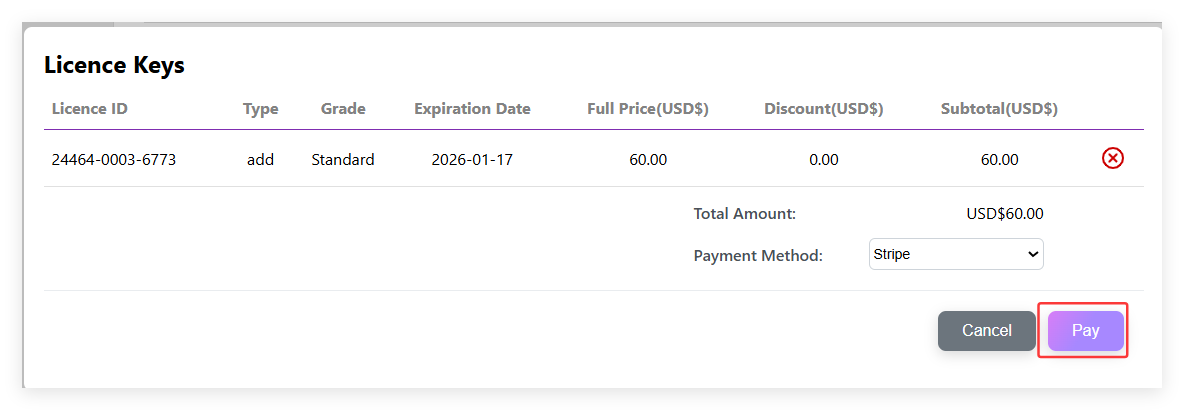Remove licence 24464-0003-6773 with red X icon
This screenshot has width=1184, height=410.
coord(1112,158)
